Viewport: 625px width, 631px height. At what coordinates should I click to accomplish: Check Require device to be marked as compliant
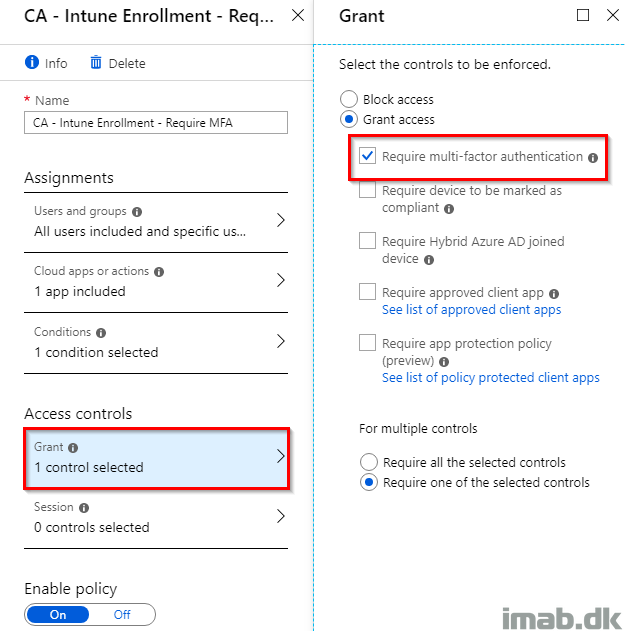pyautogui.click(x=367, y=190)
